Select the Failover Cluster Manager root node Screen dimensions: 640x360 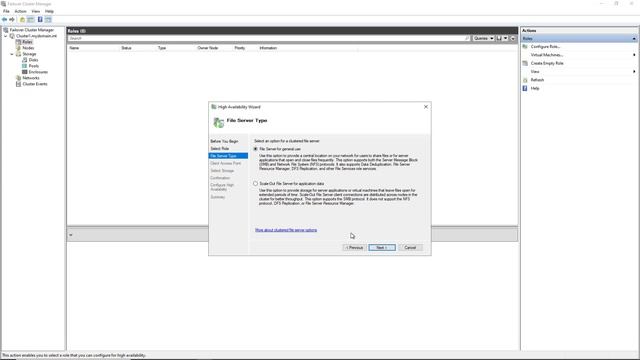pyautogui.click(x=32, y=30)
